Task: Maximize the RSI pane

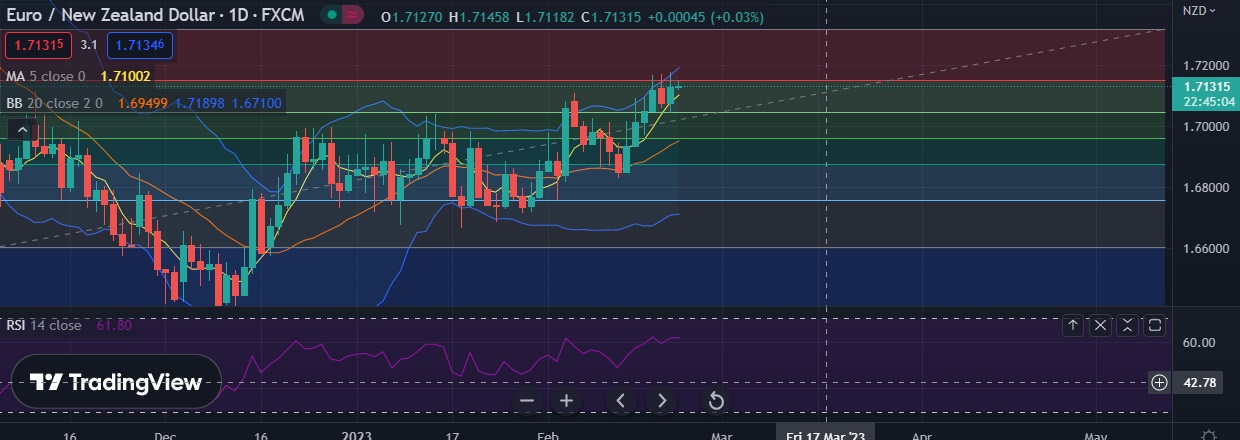Action: coord(1154,325)
